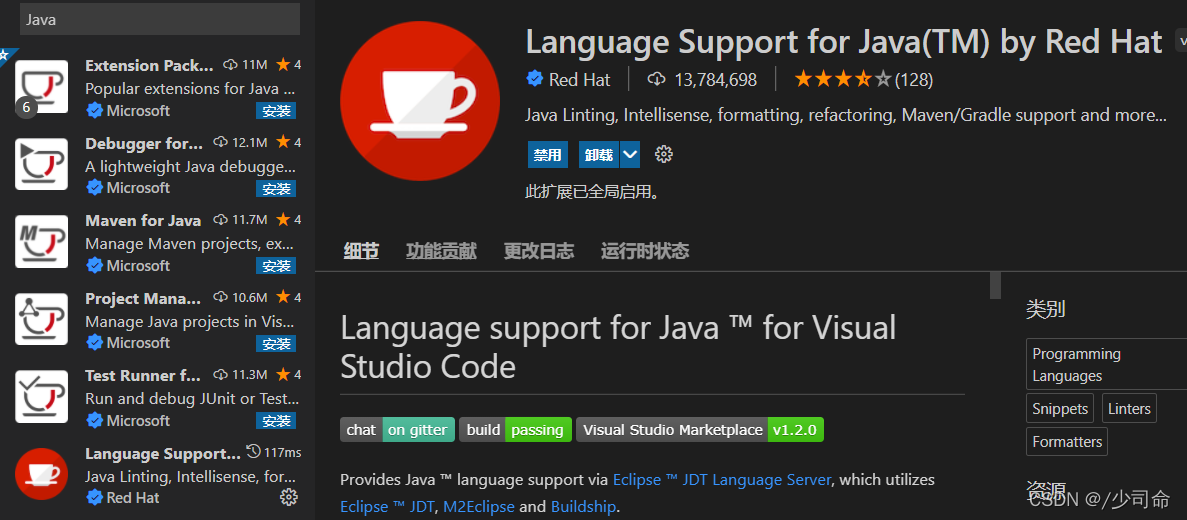Switch to the 更改日志 tab
The width and height of the screenshot is (1187, 520).
tap(539, 251)
